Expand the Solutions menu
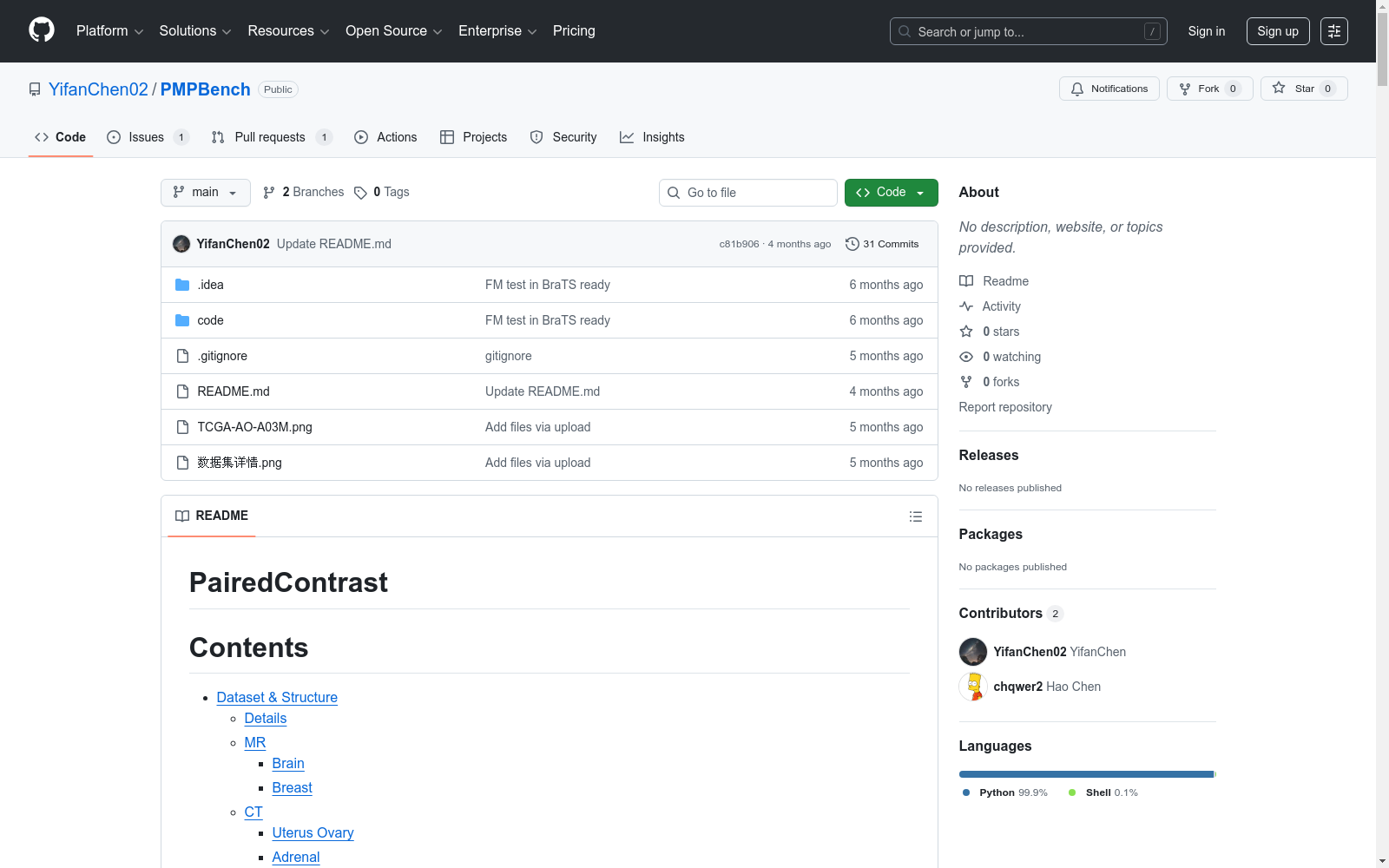The height and width of the screenshot is (868, 1389). point(195,31)
